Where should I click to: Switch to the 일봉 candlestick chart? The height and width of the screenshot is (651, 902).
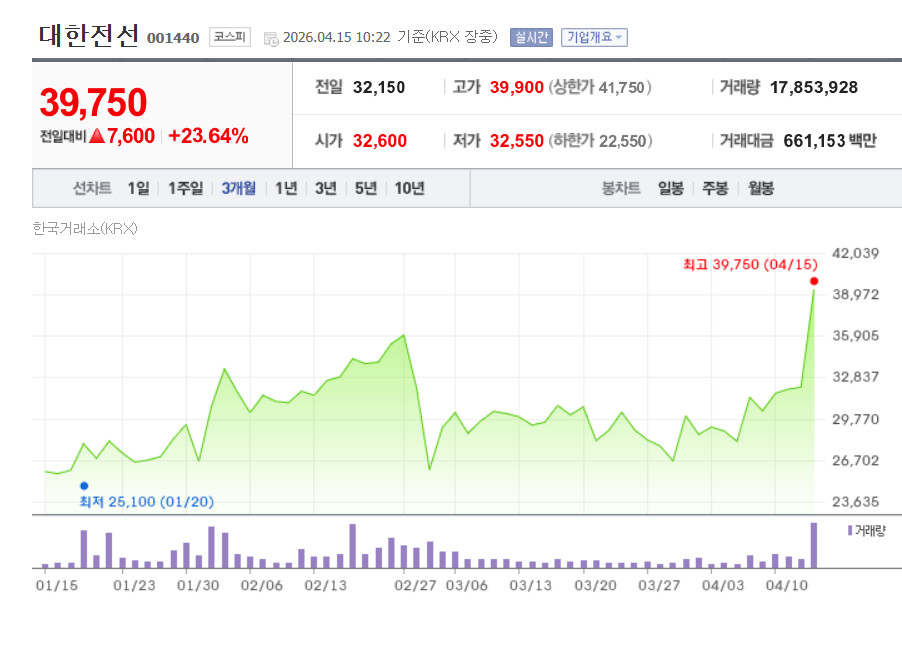pyautogui.click(x=671, y=188)
